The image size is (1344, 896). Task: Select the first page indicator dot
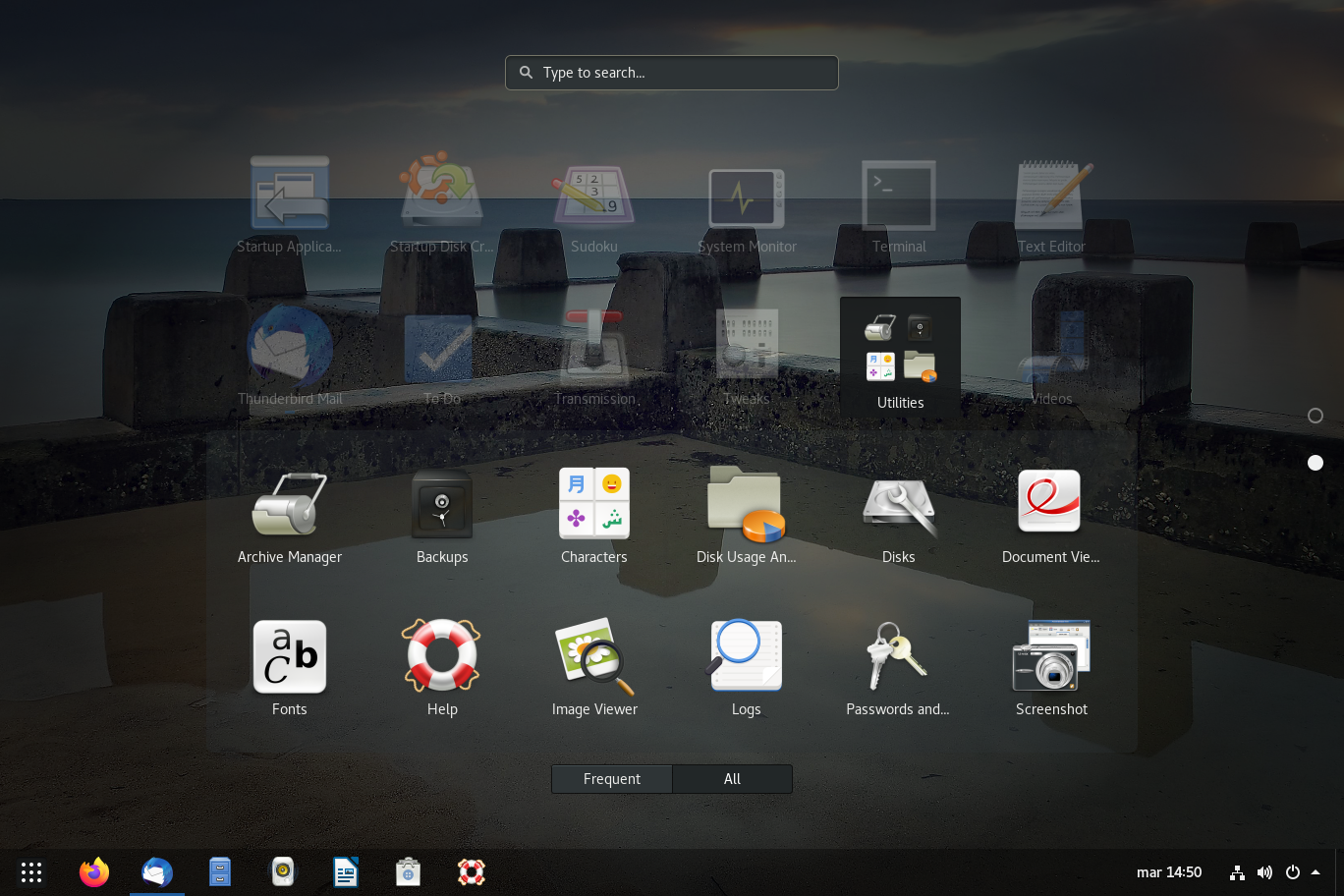[1316, 416]
